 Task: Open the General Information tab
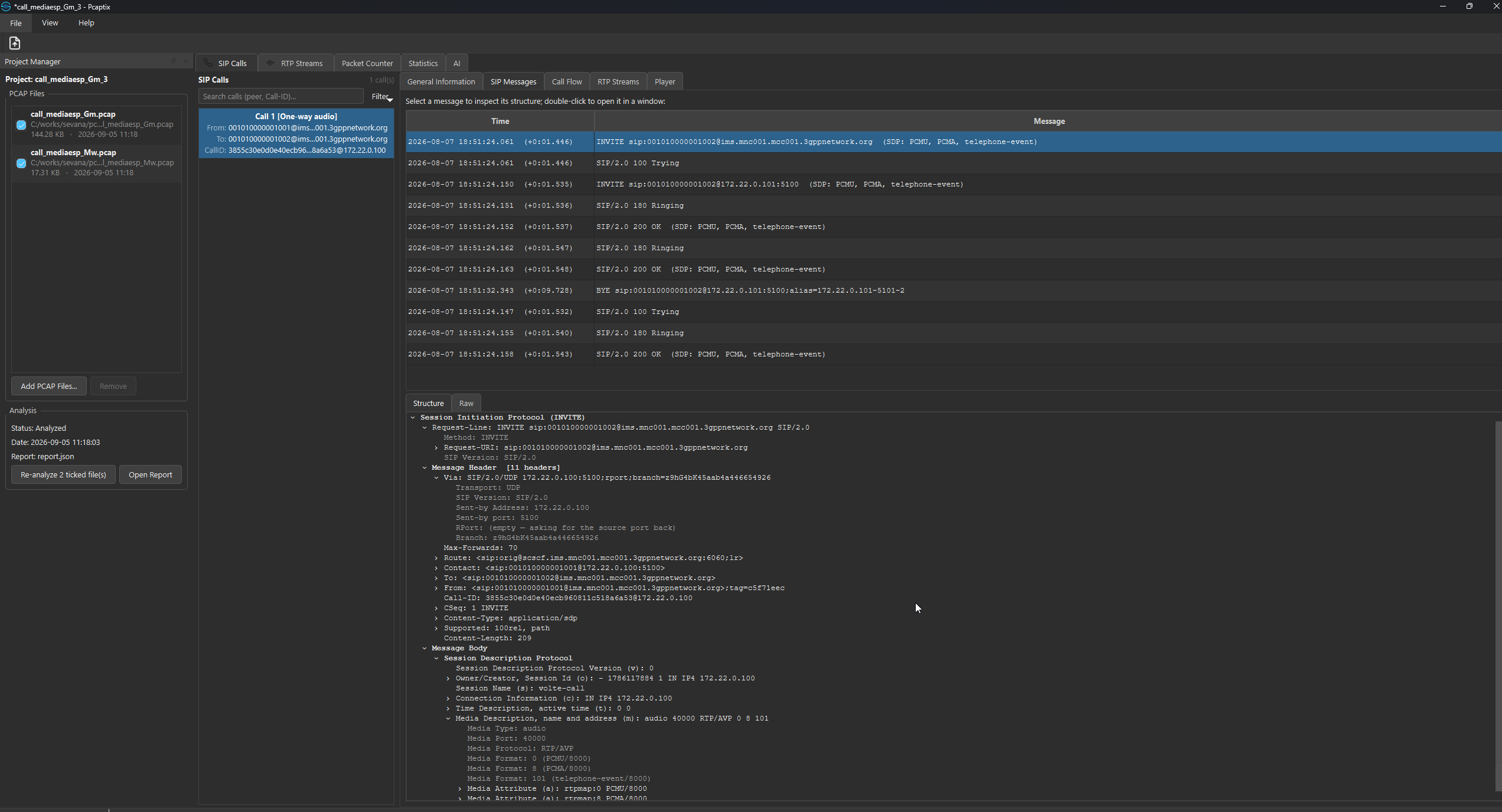[441, 82]
